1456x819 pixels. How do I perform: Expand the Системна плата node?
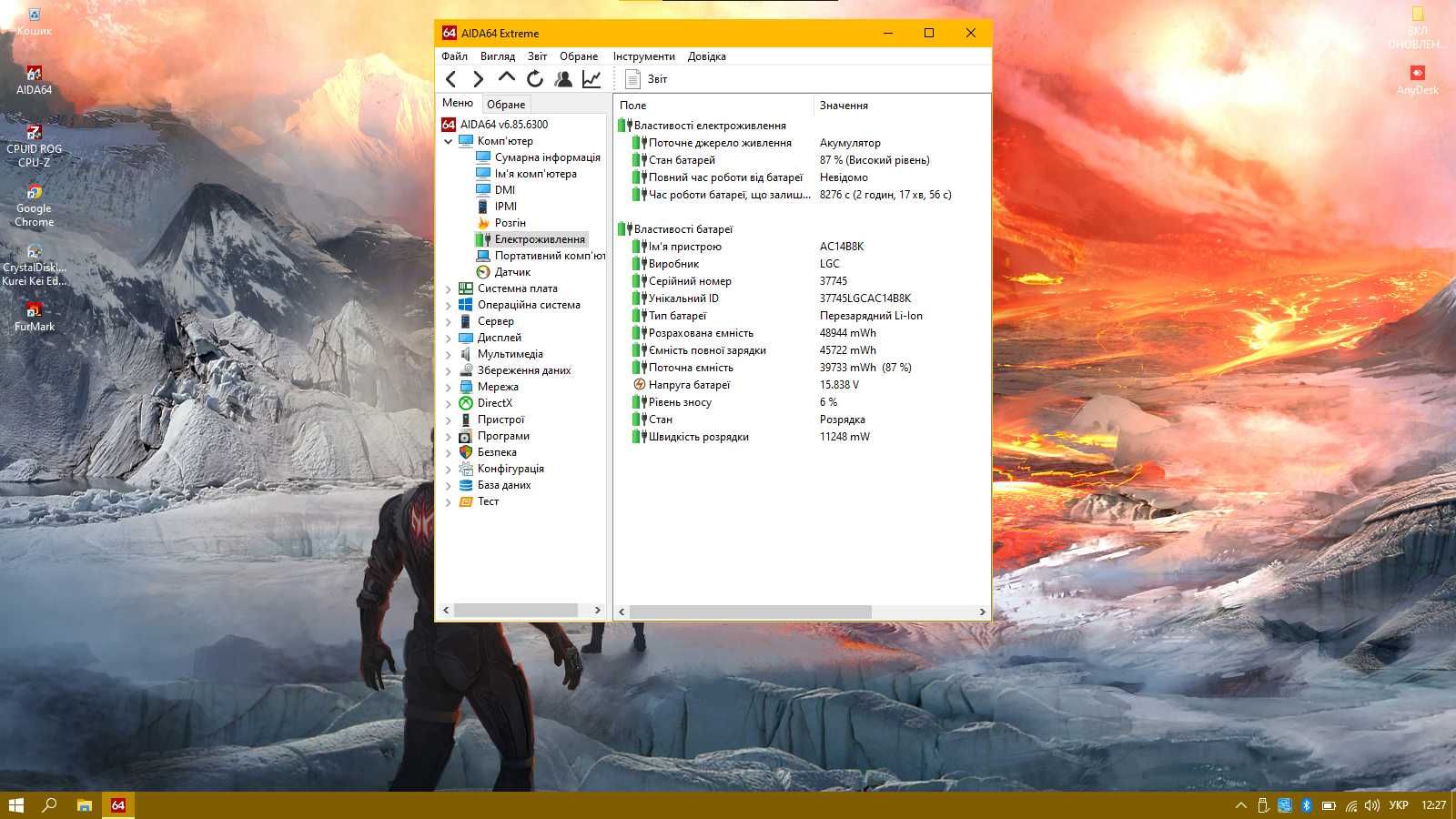coord(448,288)
